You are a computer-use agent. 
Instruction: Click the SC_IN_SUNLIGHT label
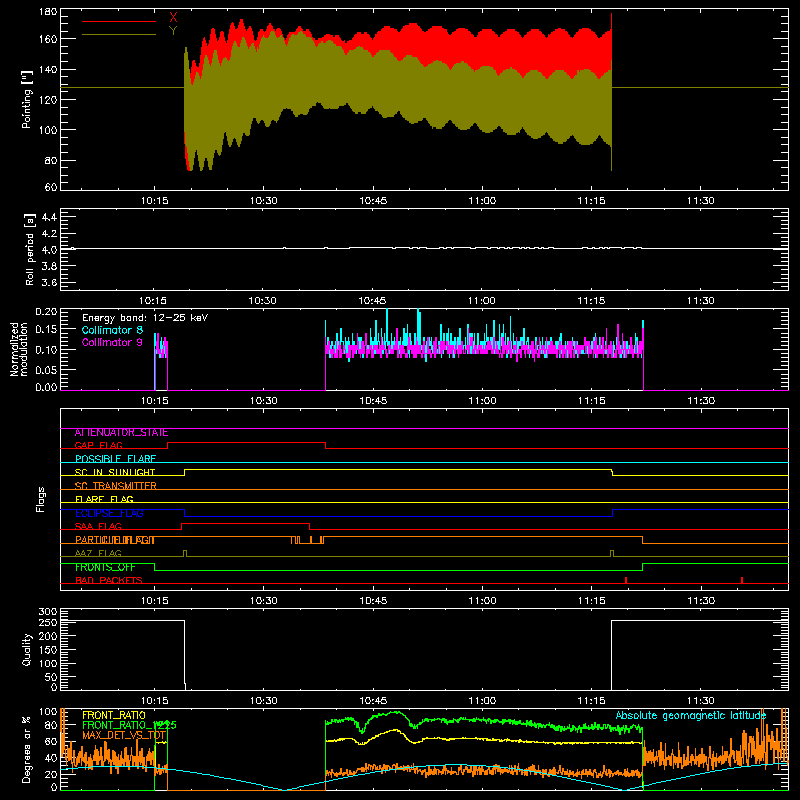click(x=115, y=472)
